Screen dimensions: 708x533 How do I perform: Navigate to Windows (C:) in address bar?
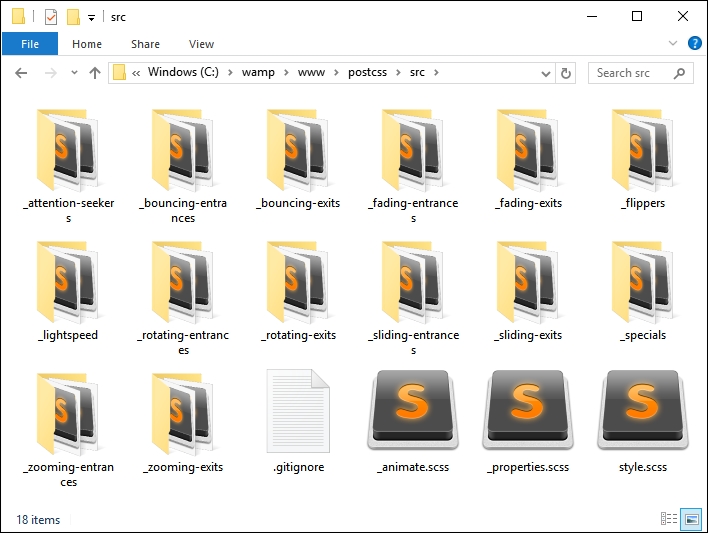point(183,72)
